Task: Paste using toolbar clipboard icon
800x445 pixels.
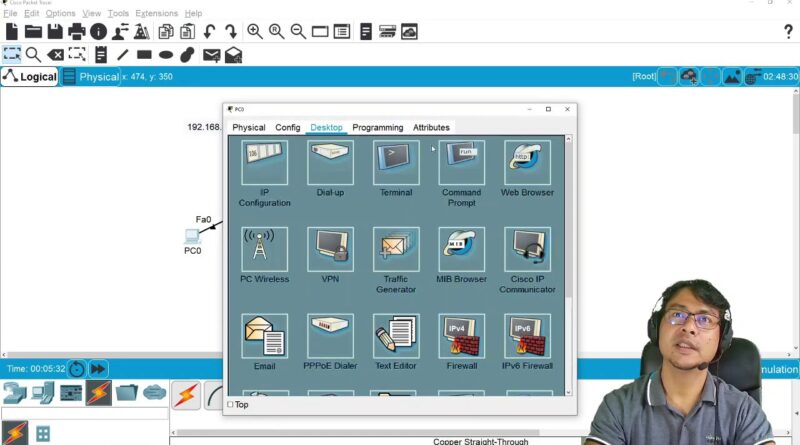Action: click(187, 32)
